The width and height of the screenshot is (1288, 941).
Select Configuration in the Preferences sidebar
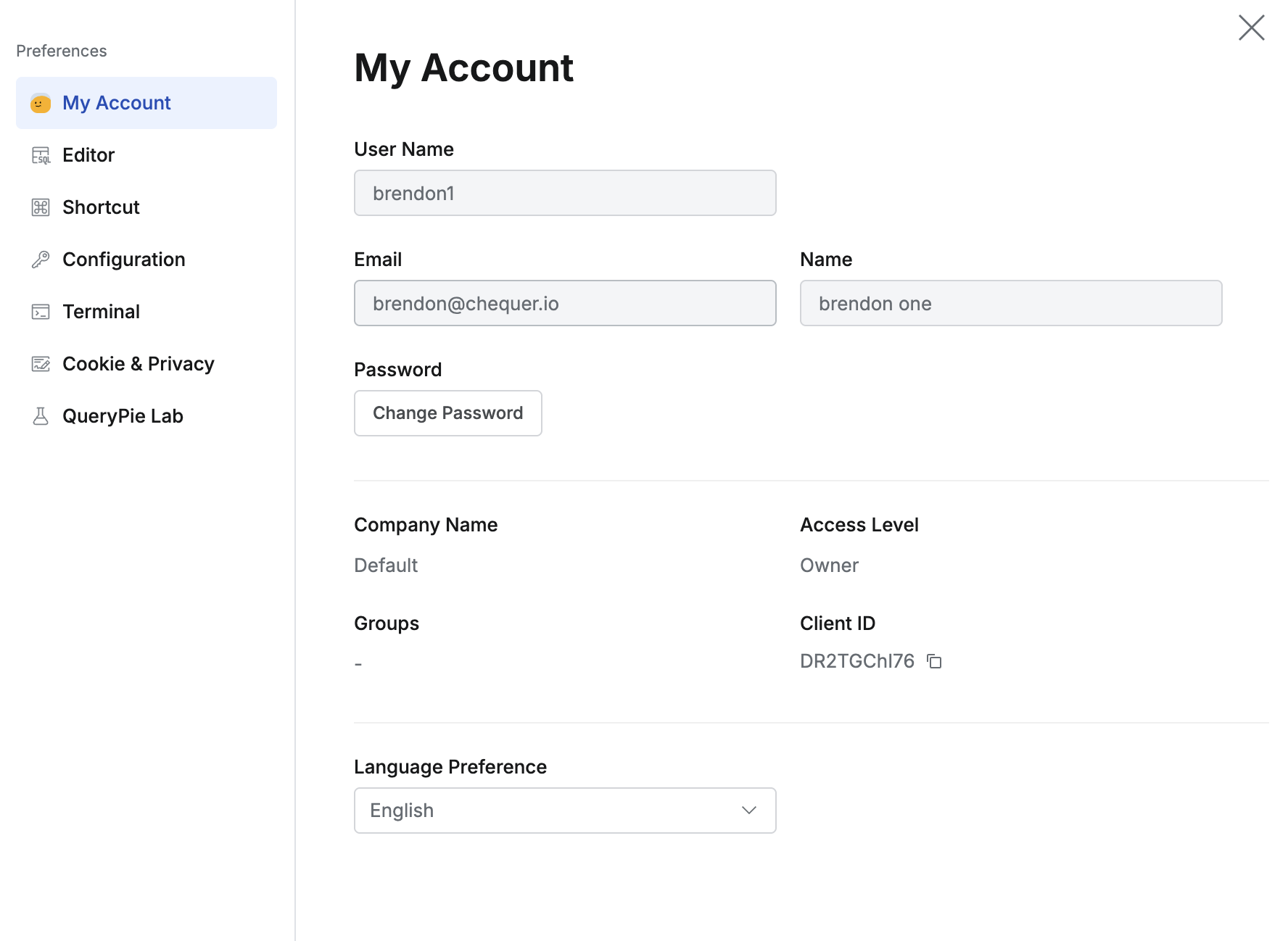coord(123,259)
